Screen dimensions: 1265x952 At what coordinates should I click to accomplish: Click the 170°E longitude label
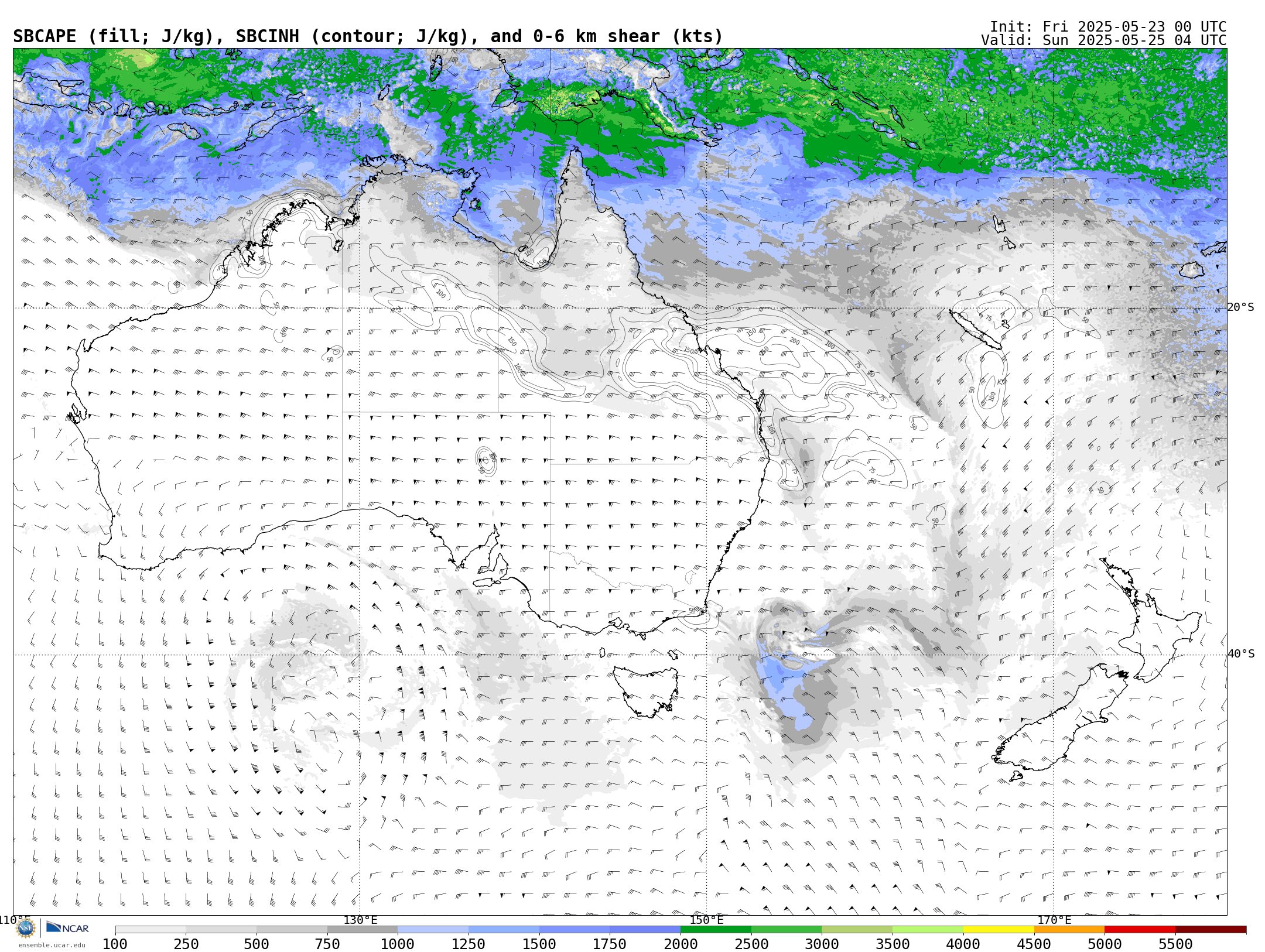(1054, 920)
